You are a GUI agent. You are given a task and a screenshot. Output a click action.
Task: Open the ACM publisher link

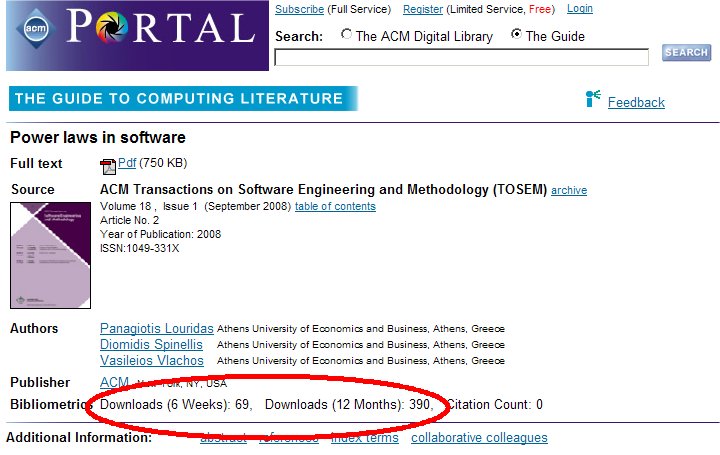click(114, 382)
